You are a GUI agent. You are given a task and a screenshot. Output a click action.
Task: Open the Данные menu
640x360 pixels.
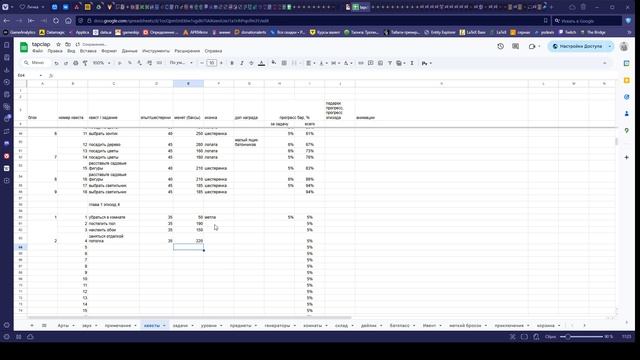click(129, 51)
